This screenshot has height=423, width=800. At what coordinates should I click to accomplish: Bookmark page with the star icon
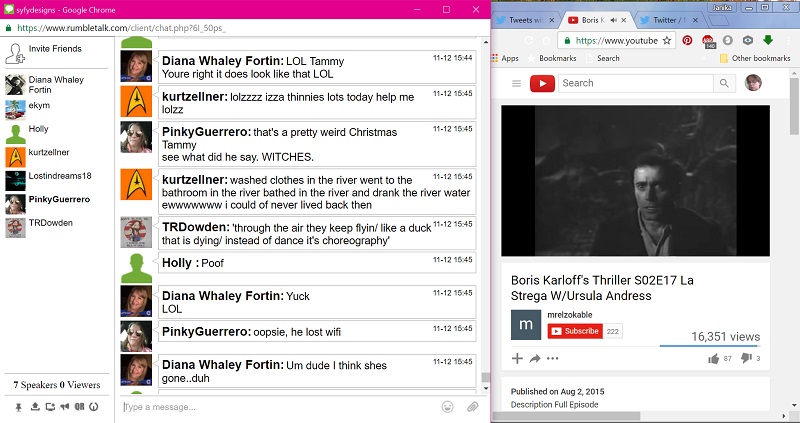pos(666,40)
